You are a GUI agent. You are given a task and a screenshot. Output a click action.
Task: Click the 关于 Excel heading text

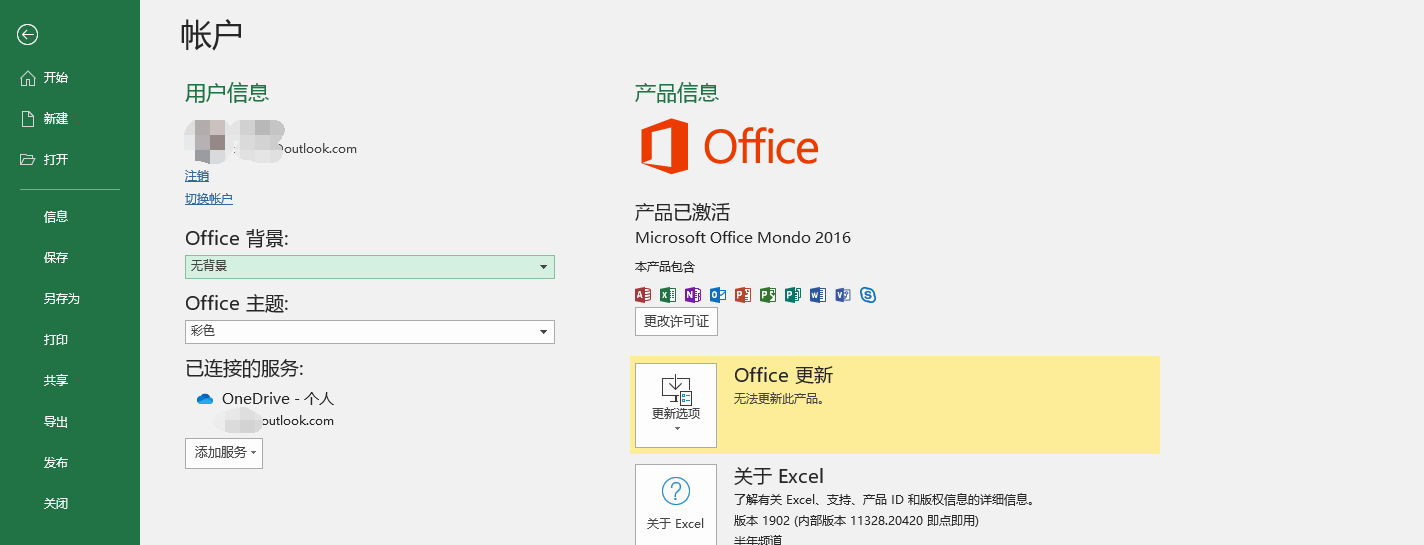(x=779, y=477)
